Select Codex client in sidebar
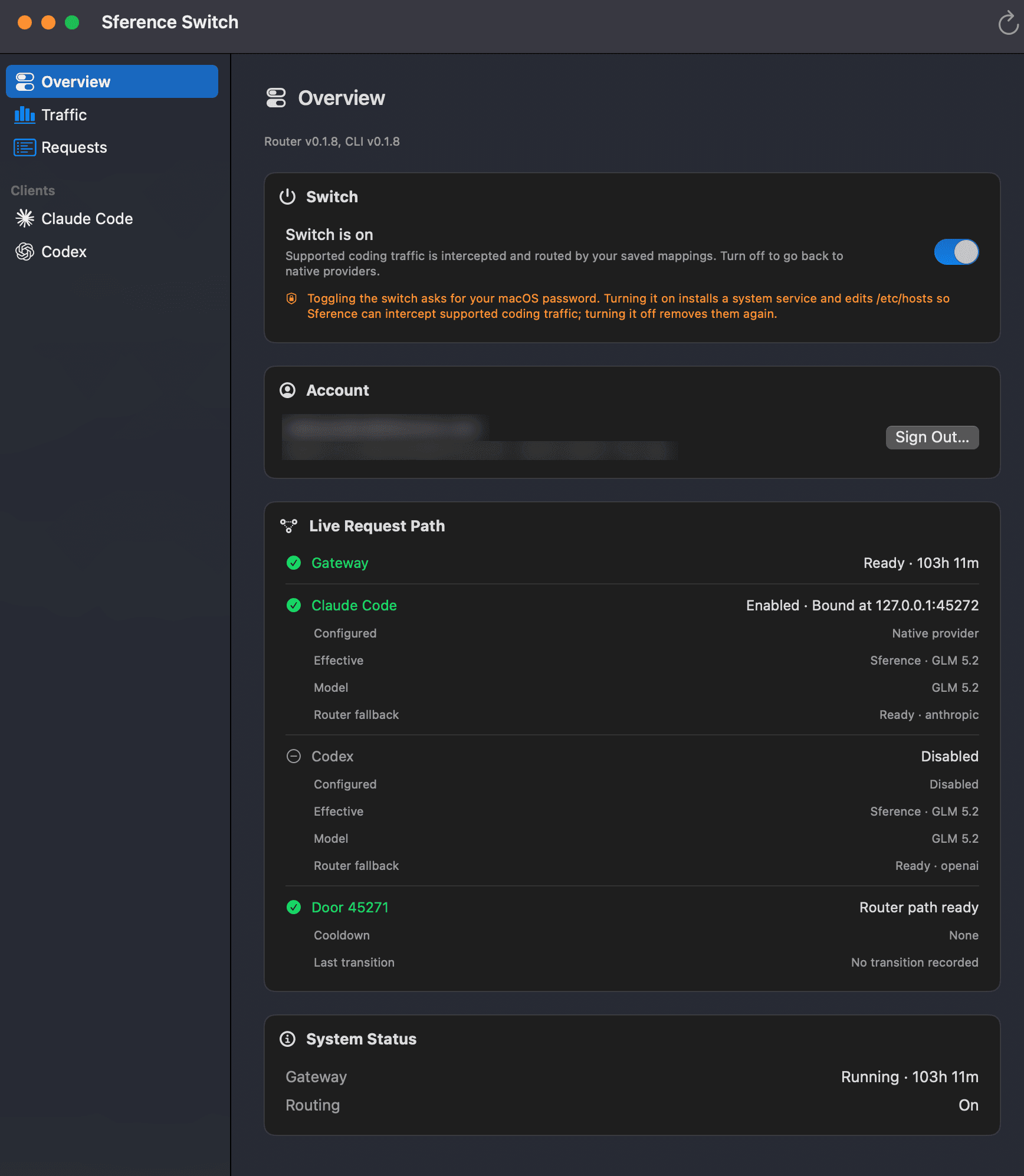 [x=112, y=252]
